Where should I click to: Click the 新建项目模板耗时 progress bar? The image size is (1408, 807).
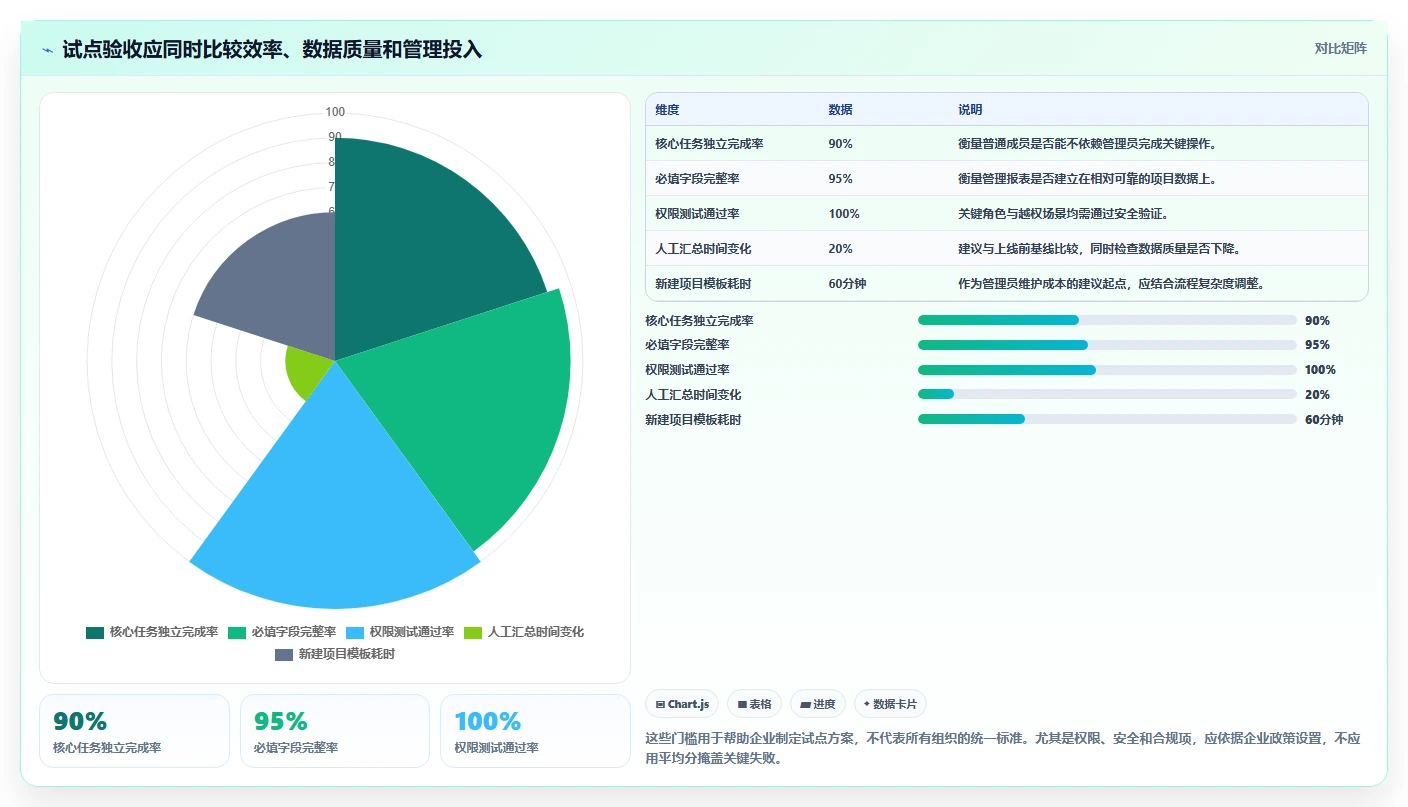(1107, 419)
